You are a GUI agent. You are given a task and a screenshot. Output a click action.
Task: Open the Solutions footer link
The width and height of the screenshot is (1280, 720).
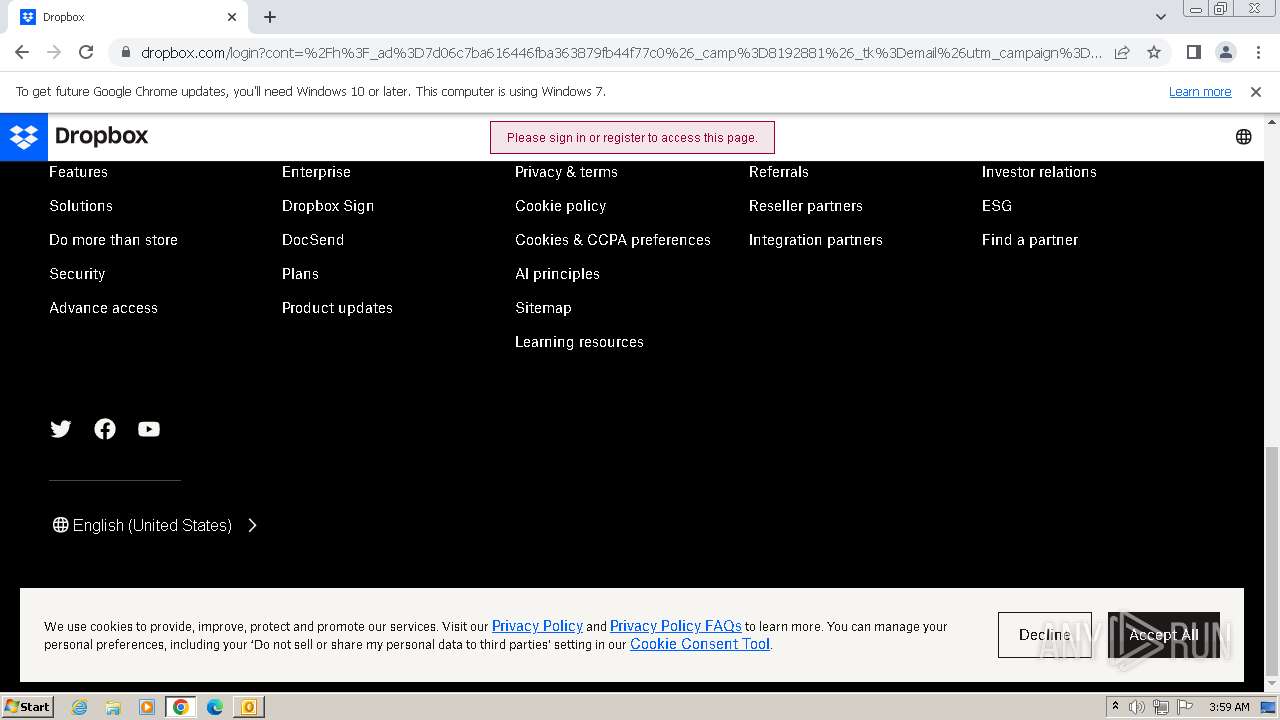pyautogui.click(x=81, y=206)
